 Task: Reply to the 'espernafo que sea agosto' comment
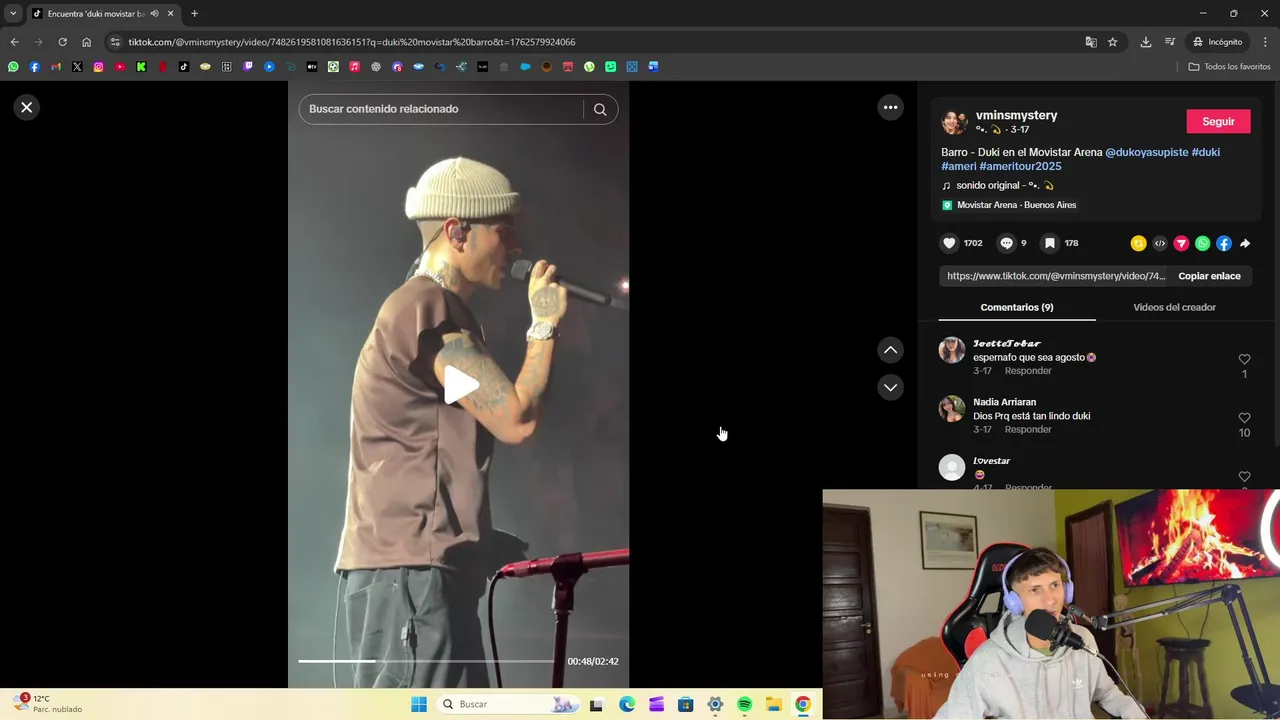coord(1028,370)
